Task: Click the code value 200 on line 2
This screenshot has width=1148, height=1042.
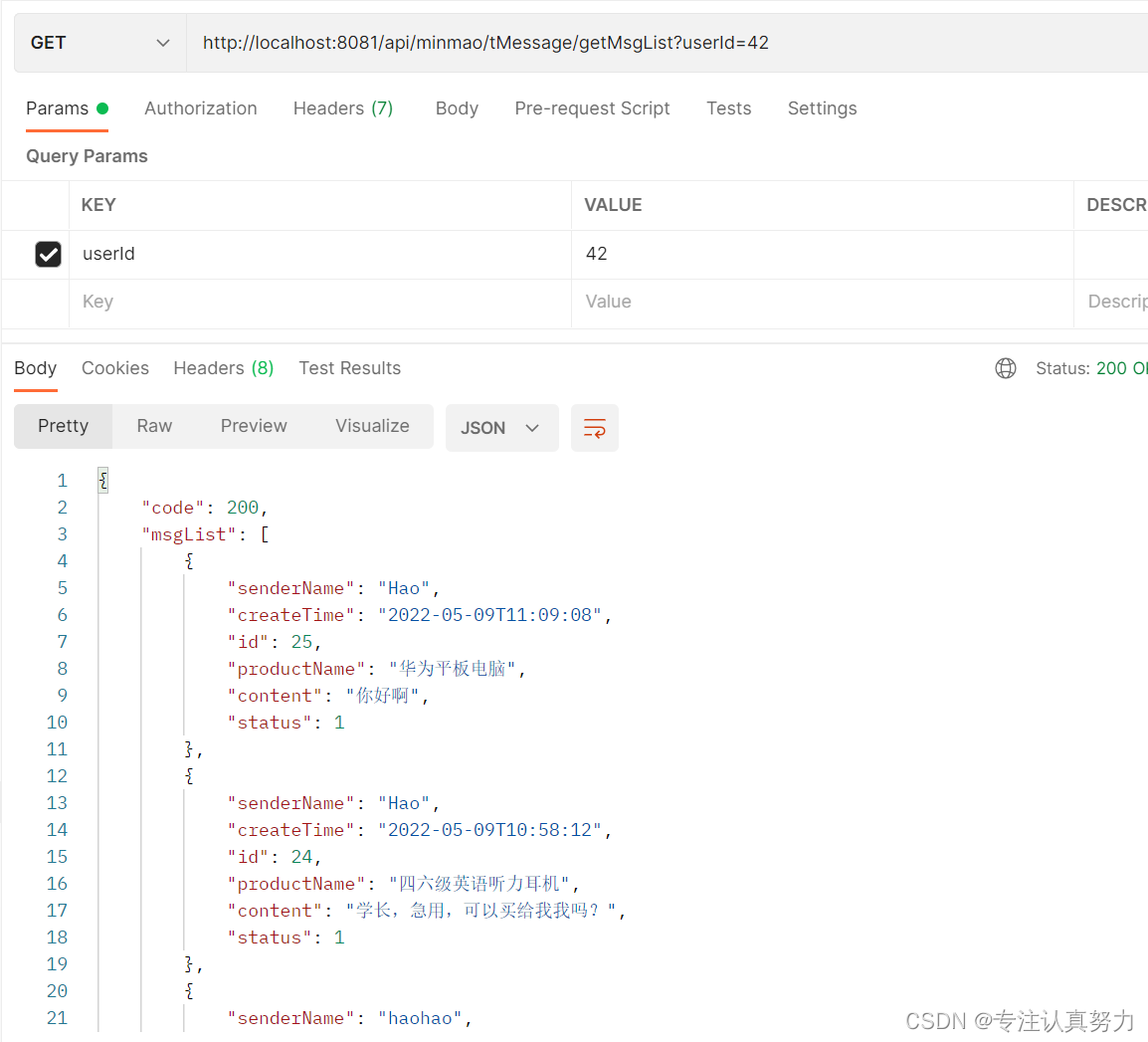Action: coord(243,508)
